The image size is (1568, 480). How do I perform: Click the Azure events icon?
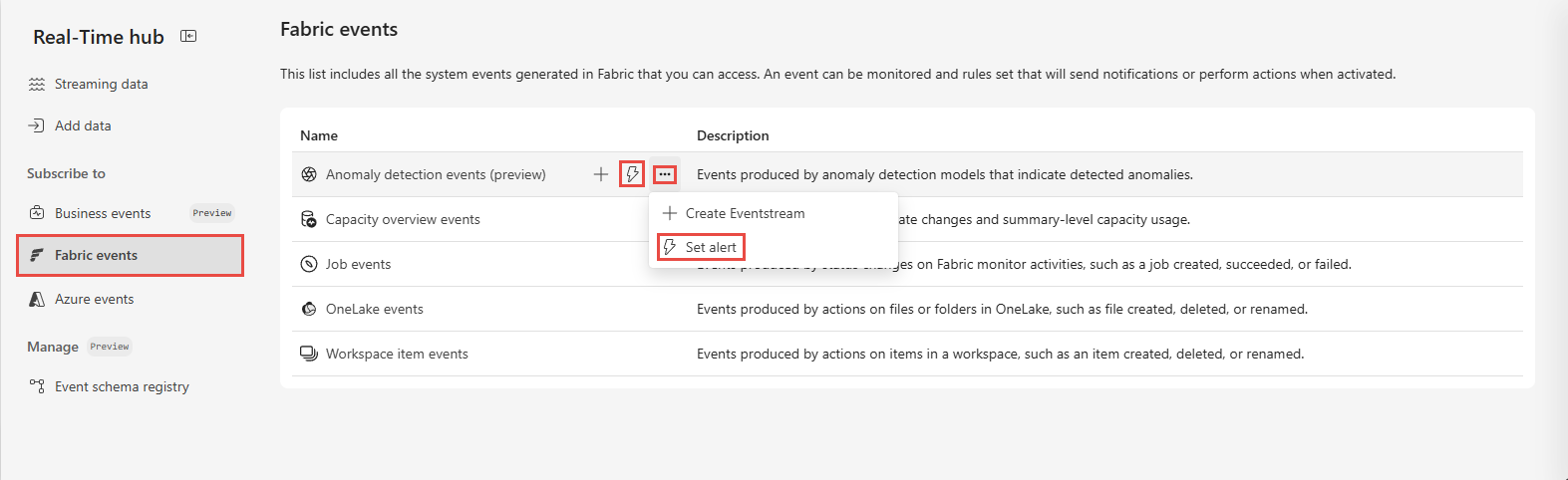pos(37,299)
